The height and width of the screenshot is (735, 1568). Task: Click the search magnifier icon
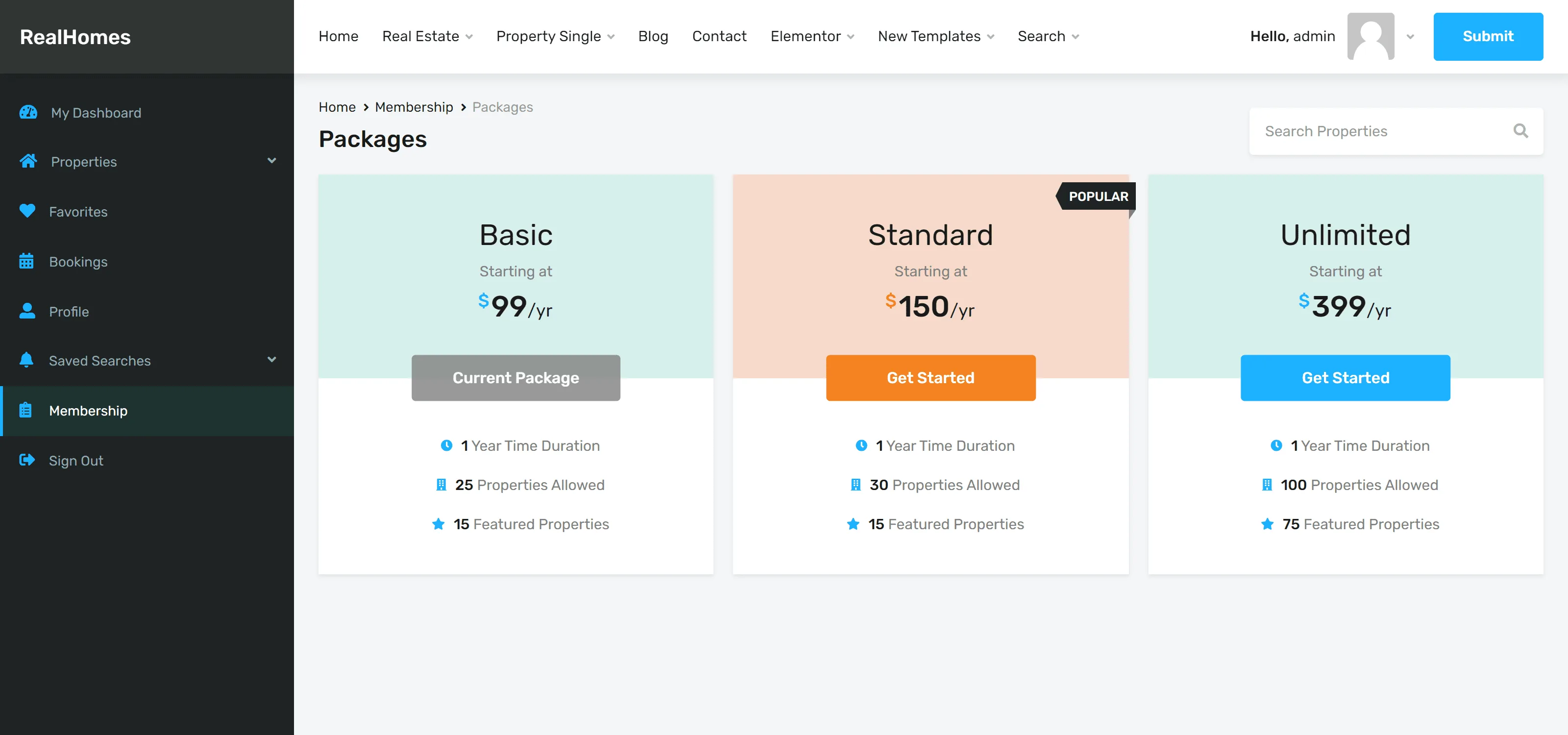[x=1520, y=131]
